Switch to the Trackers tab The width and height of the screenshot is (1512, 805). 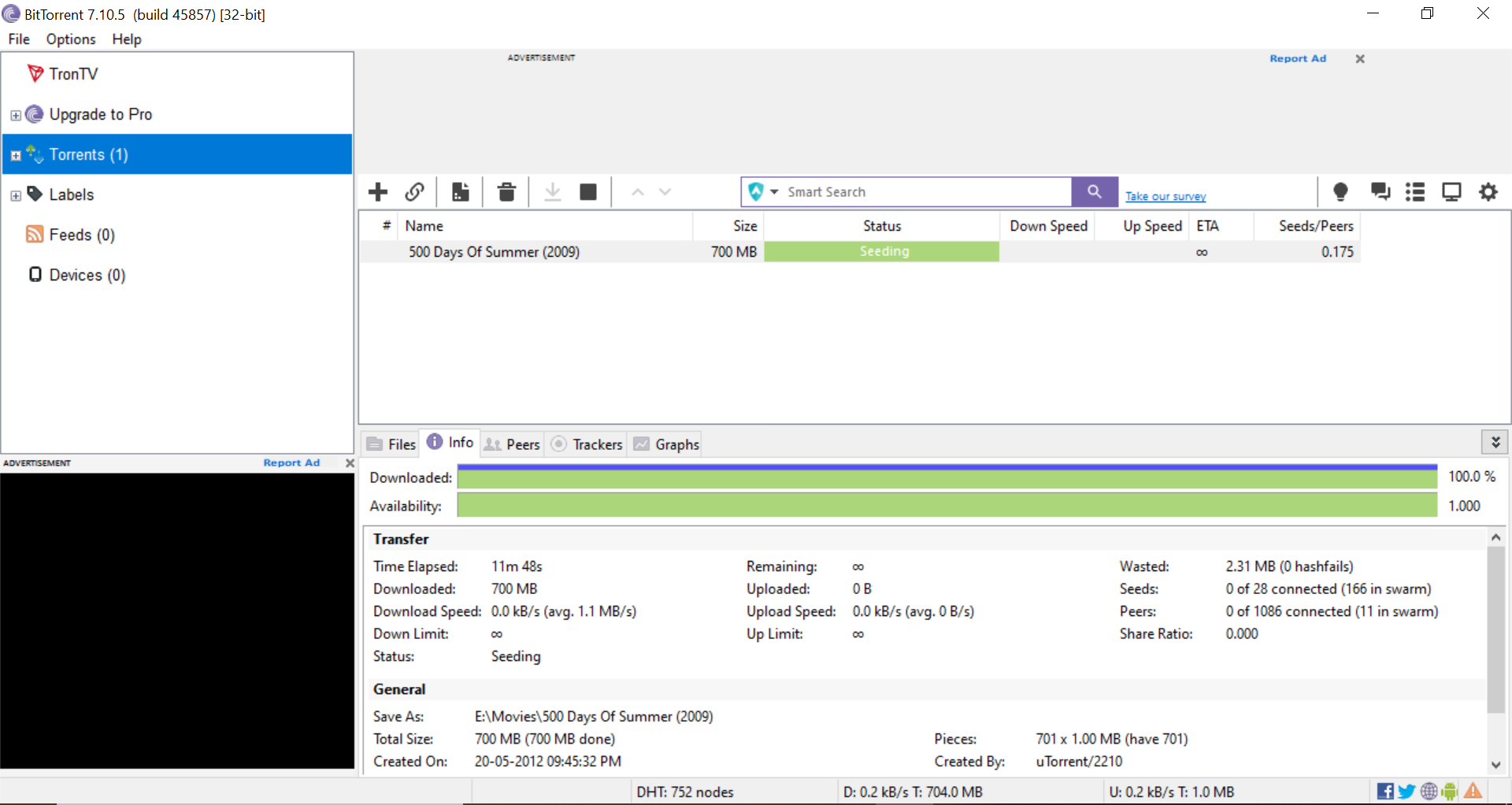(x=587, y=444)
